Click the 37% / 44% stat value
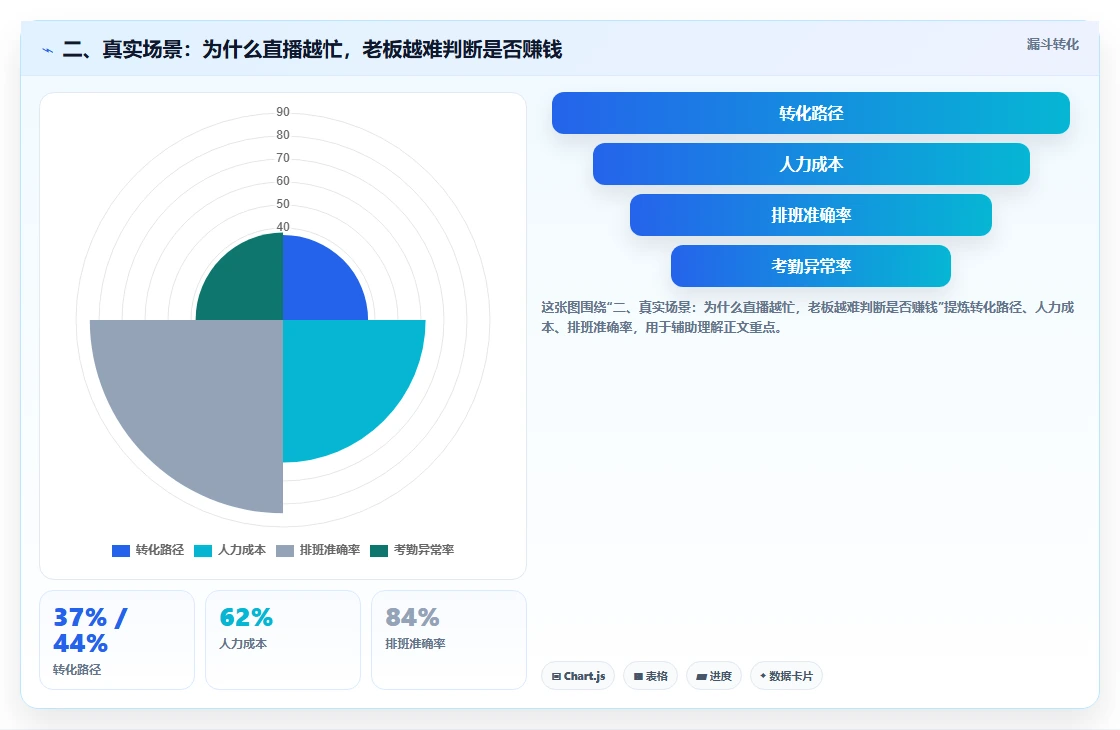Image resolution: width=1120 pixels, height=730 pixels. point(90,630)
